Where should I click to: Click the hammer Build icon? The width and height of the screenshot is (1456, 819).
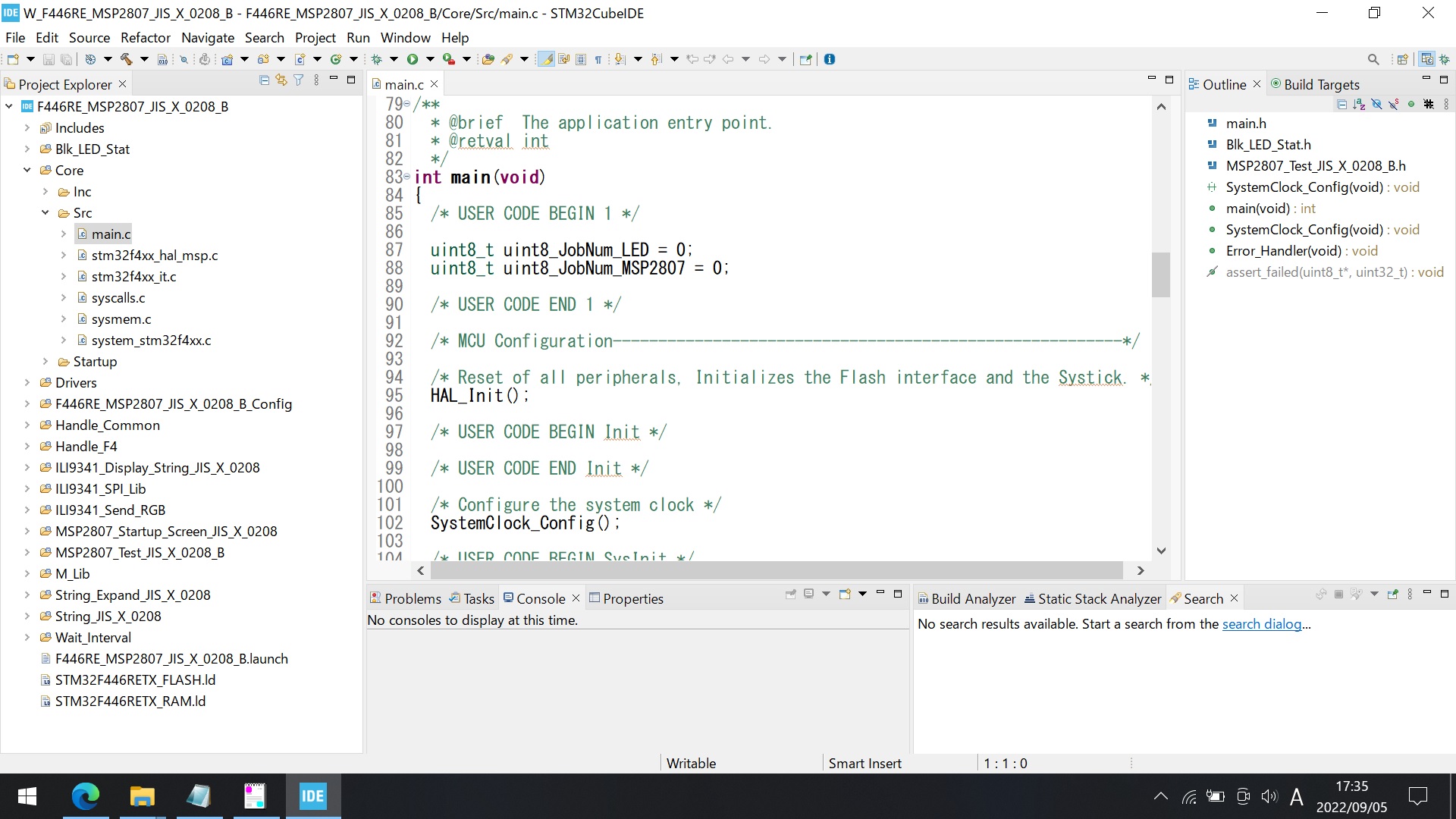click(126, 59)
